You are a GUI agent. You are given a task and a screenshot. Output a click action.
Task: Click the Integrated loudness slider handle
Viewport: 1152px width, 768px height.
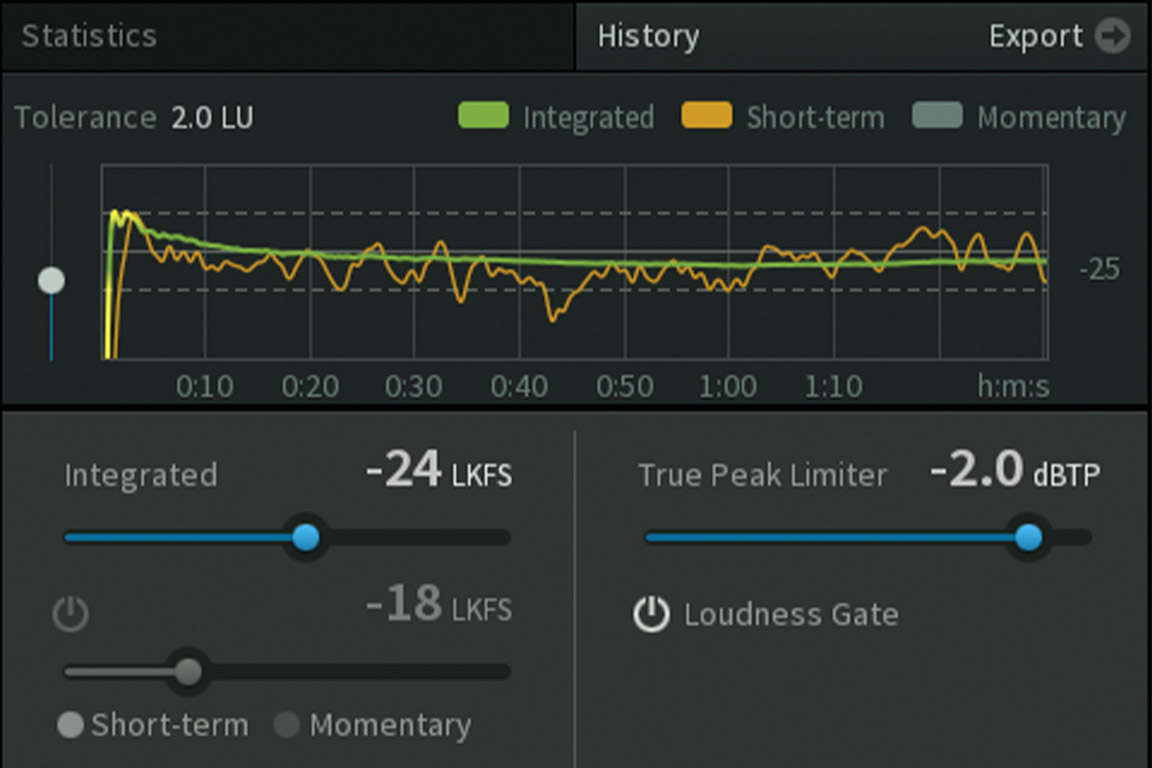[306, 538]
